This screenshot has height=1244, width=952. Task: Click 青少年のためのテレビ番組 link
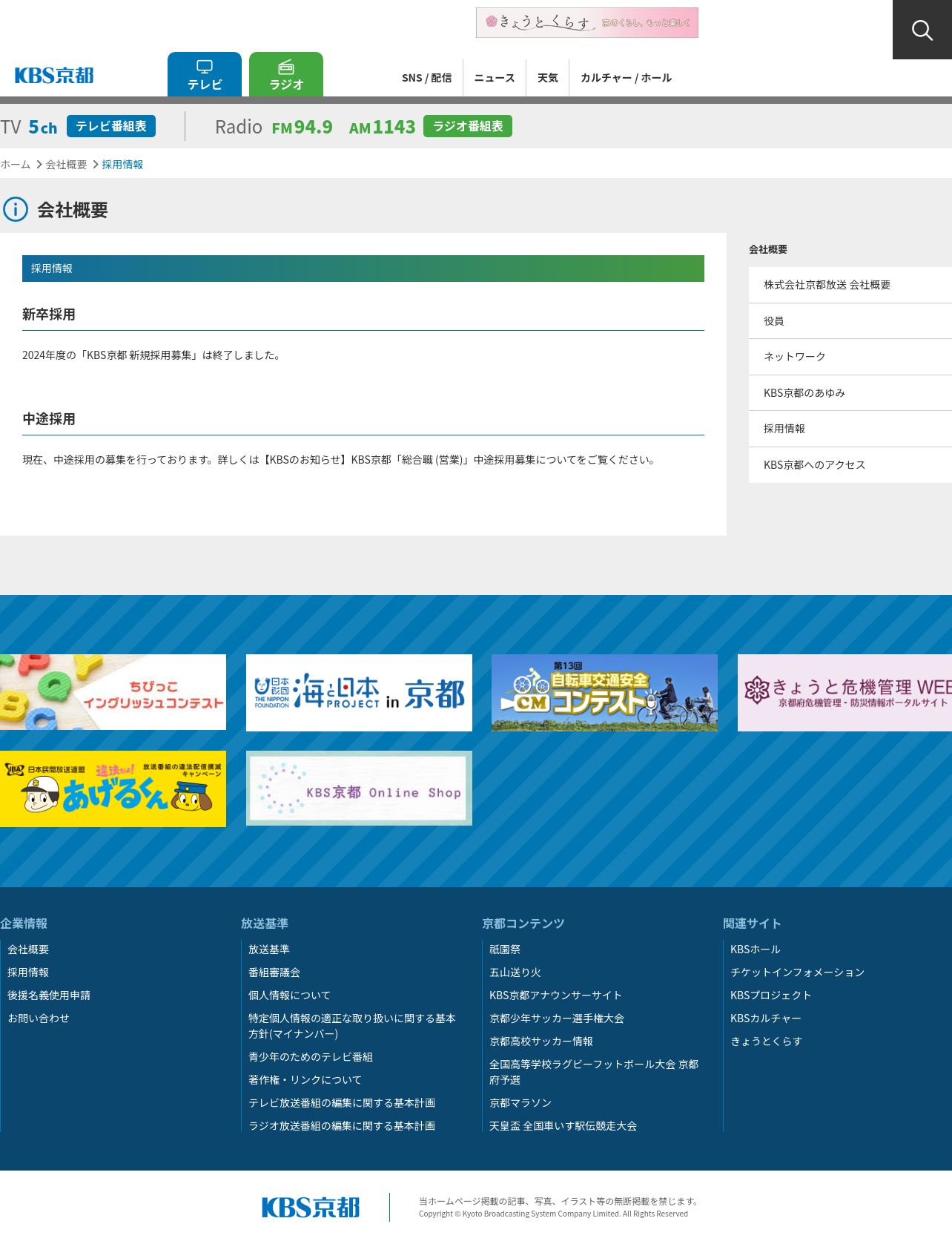click(311, 1057)
